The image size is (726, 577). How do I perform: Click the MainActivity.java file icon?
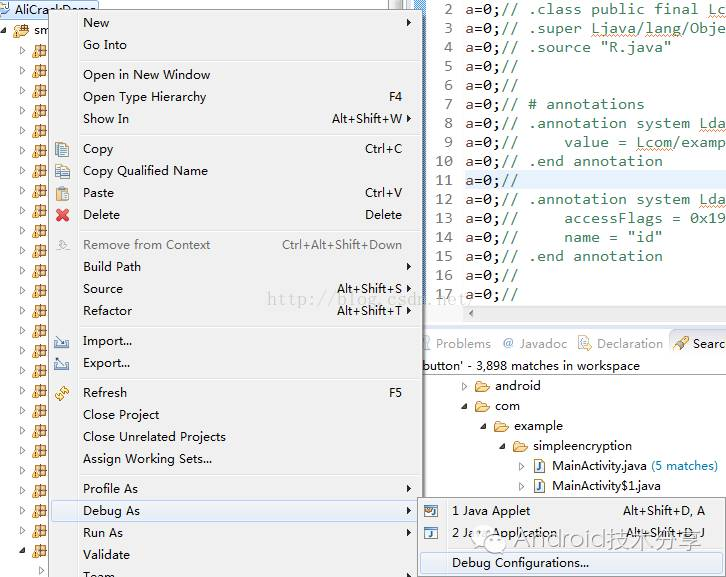(539, 466)
